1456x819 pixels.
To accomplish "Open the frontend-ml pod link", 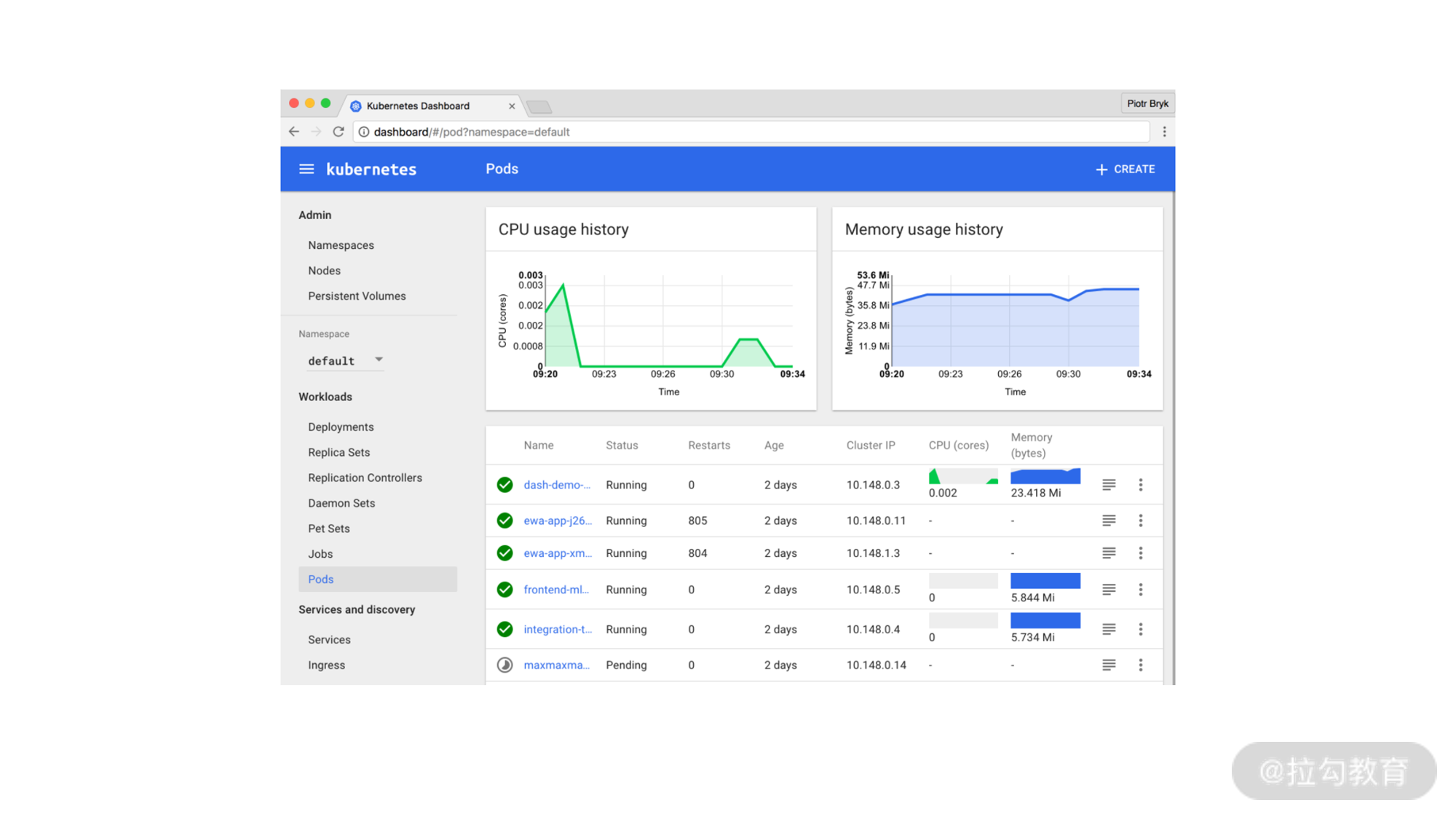I will (556, 590).
